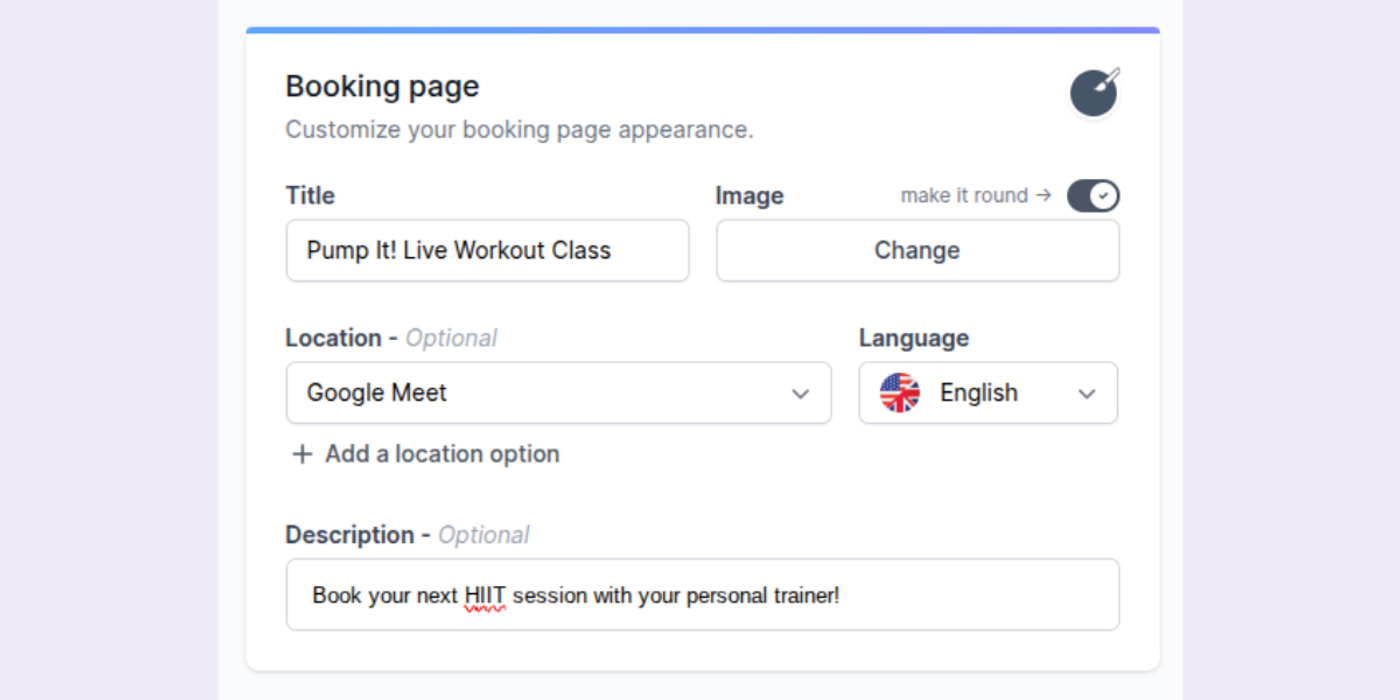
Task: Click the 'make it round' text label
Action: pos(963,196)
